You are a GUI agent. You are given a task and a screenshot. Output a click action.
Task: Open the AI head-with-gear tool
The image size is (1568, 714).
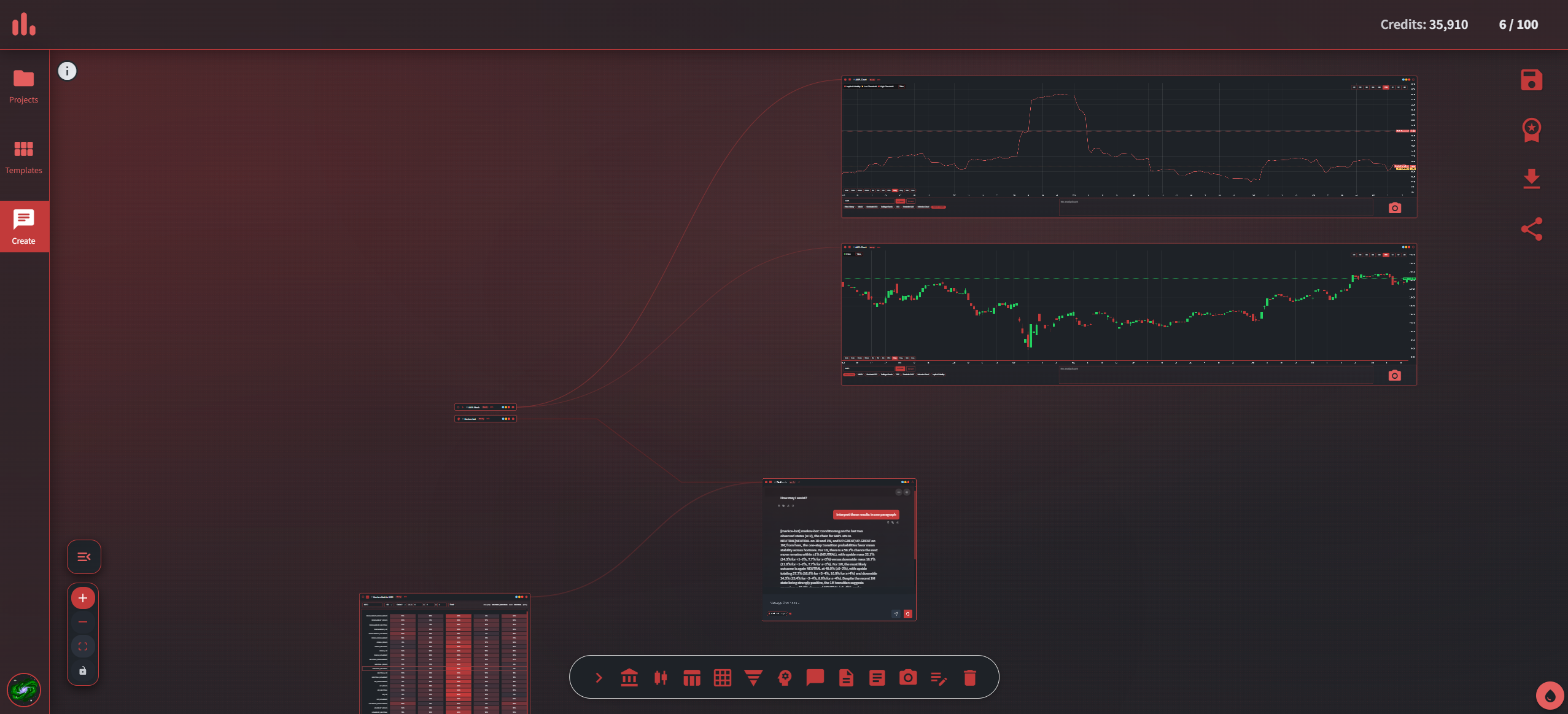tap(785, 678)
